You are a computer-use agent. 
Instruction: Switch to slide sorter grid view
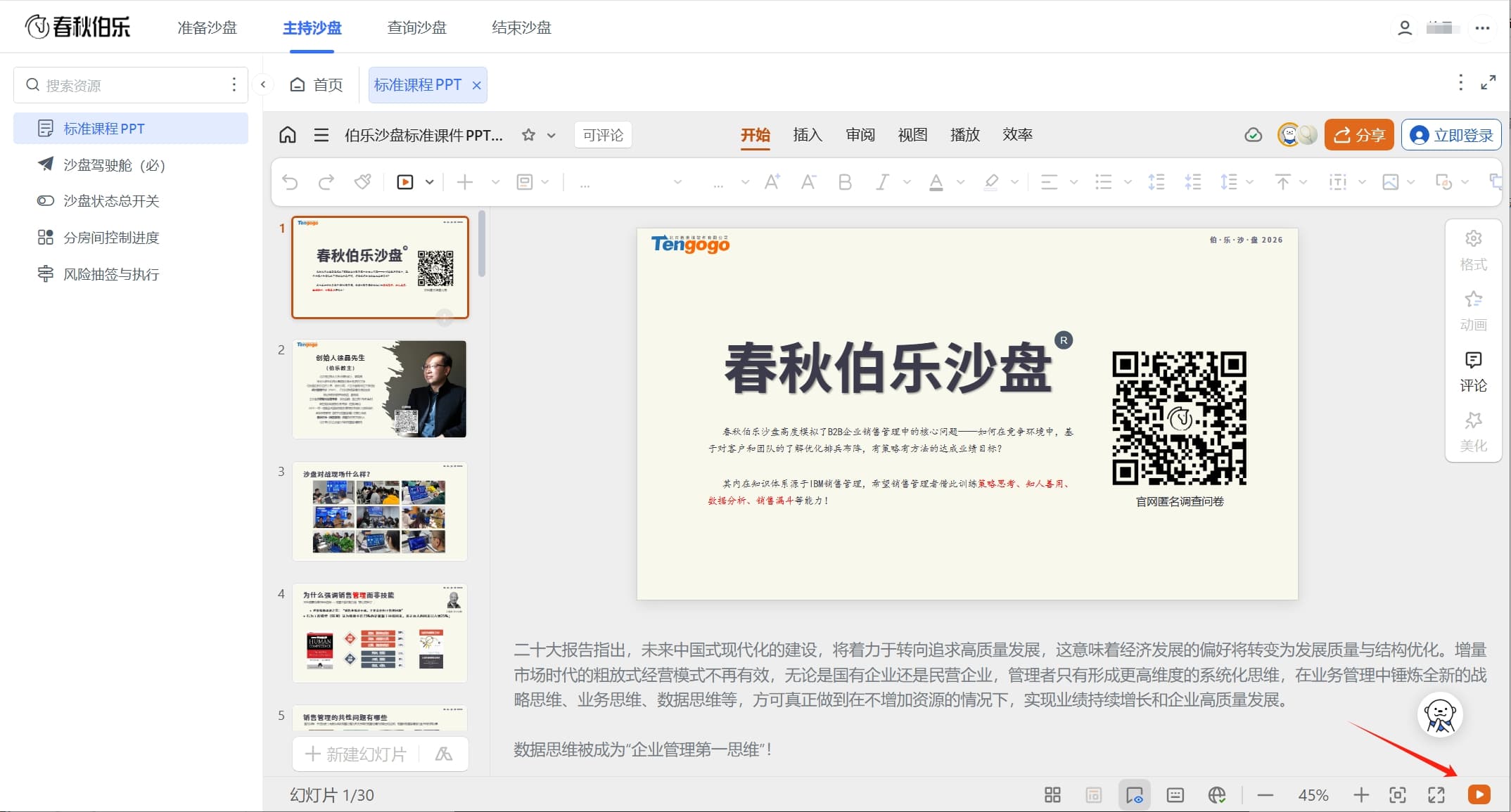click(1052, 795)
